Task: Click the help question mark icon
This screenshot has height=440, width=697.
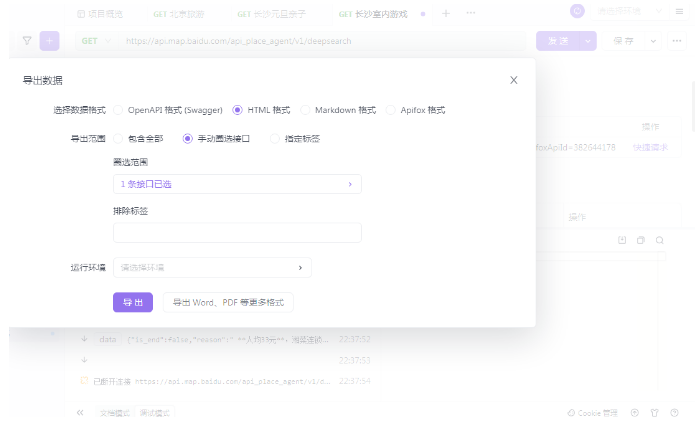Action: pos(674,412)
